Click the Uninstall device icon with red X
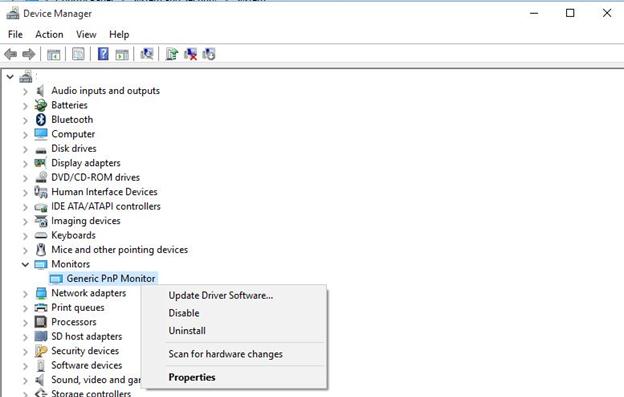This screenshot has height=397, width=624. [x=190, y=54]
